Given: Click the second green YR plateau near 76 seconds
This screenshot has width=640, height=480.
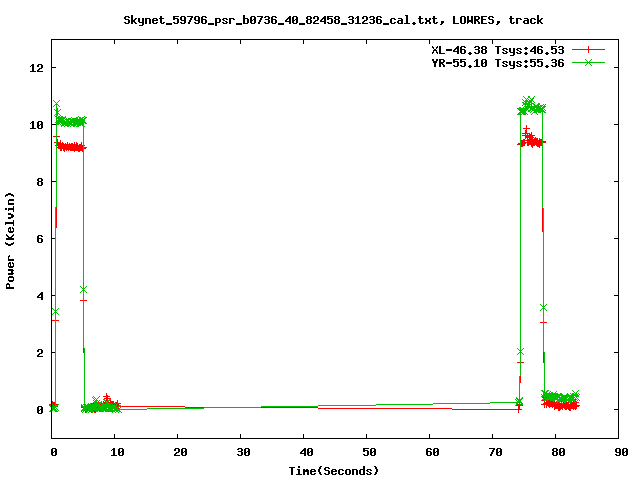Looking at the screenshot, I should 531,107.
